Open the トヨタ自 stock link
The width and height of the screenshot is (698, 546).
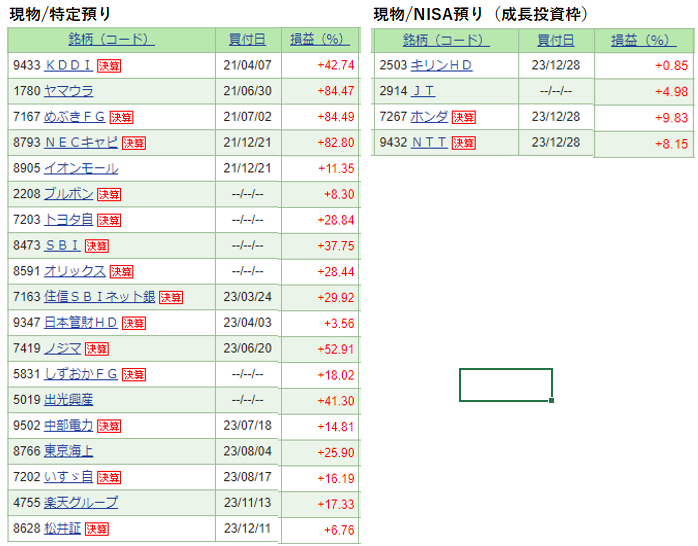pyautogui.click(x=69, y=220)
